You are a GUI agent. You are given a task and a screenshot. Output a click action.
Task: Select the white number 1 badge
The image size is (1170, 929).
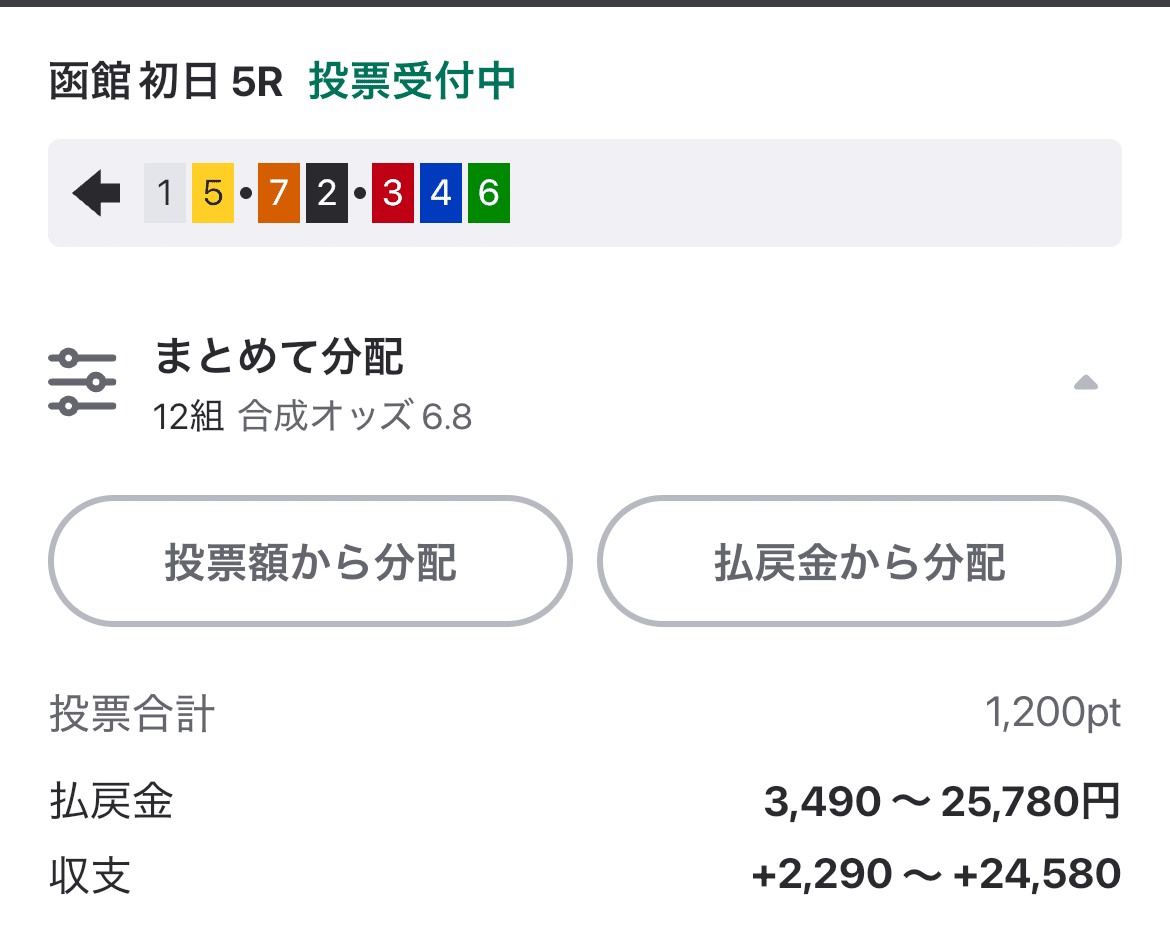tap(164, 193)
